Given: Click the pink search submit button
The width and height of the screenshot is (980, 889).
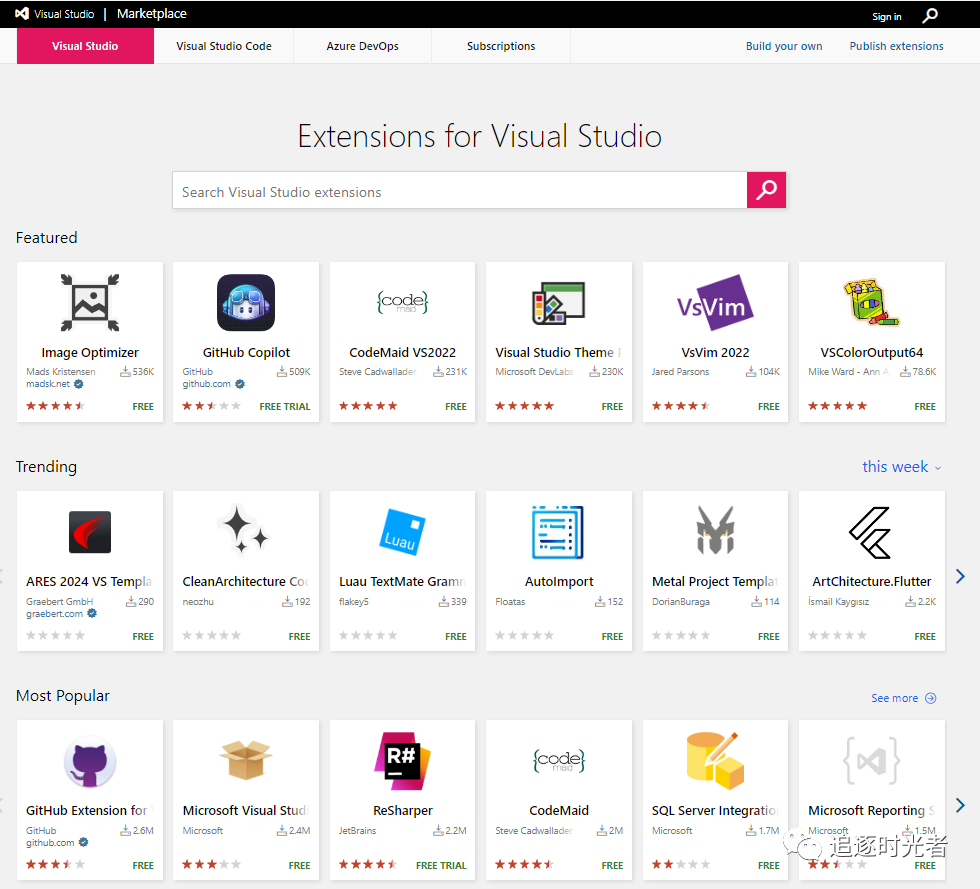Looking at the screenshot, I should pos(766,190).
